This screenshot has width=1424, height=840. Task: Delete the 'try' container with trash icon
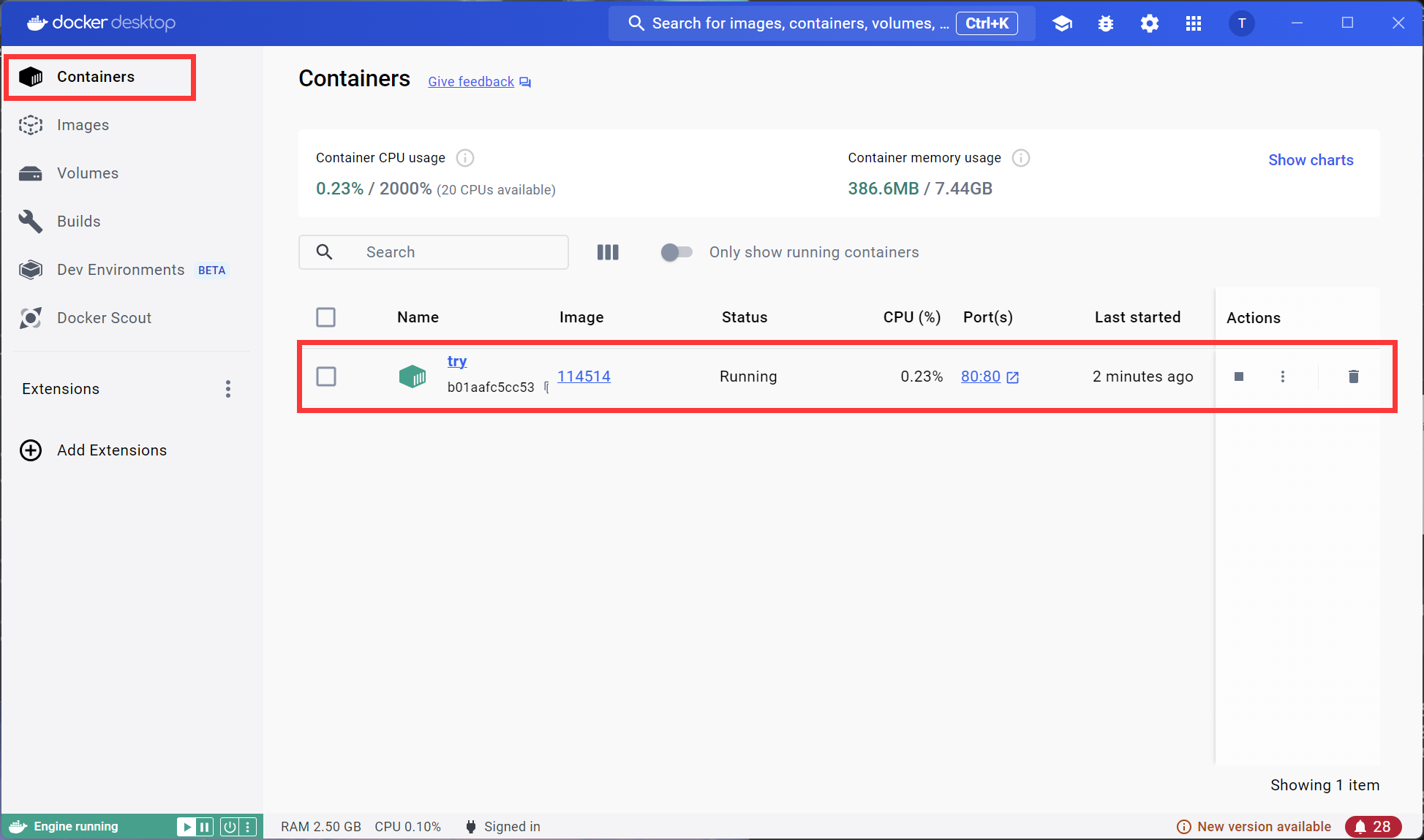[1353, 377]
